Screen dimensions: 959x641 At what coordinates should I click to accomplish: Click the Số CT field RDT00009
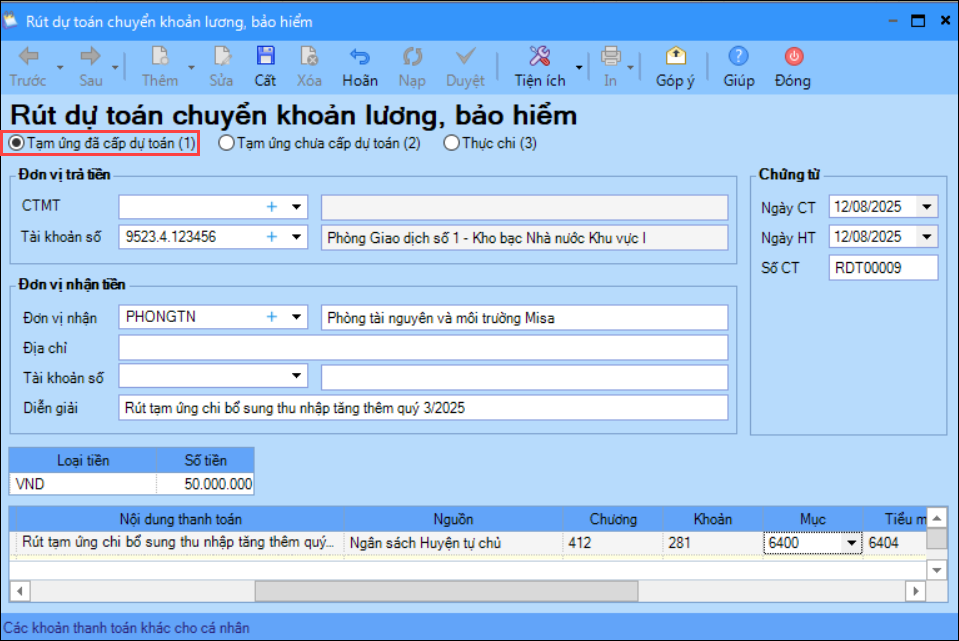pos(883,268)
